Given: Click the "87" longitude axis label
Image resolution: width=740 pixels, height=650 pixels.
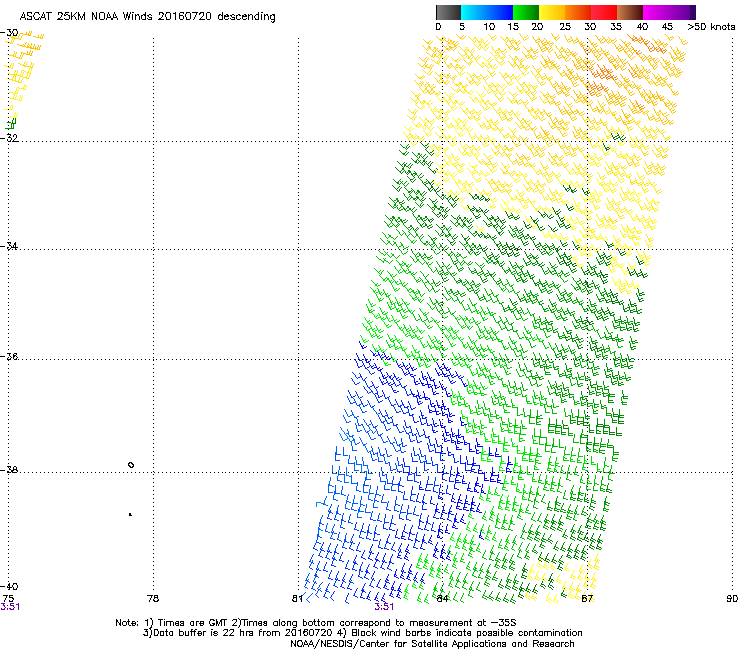Looking at the screenshot, I should point(587,599).
